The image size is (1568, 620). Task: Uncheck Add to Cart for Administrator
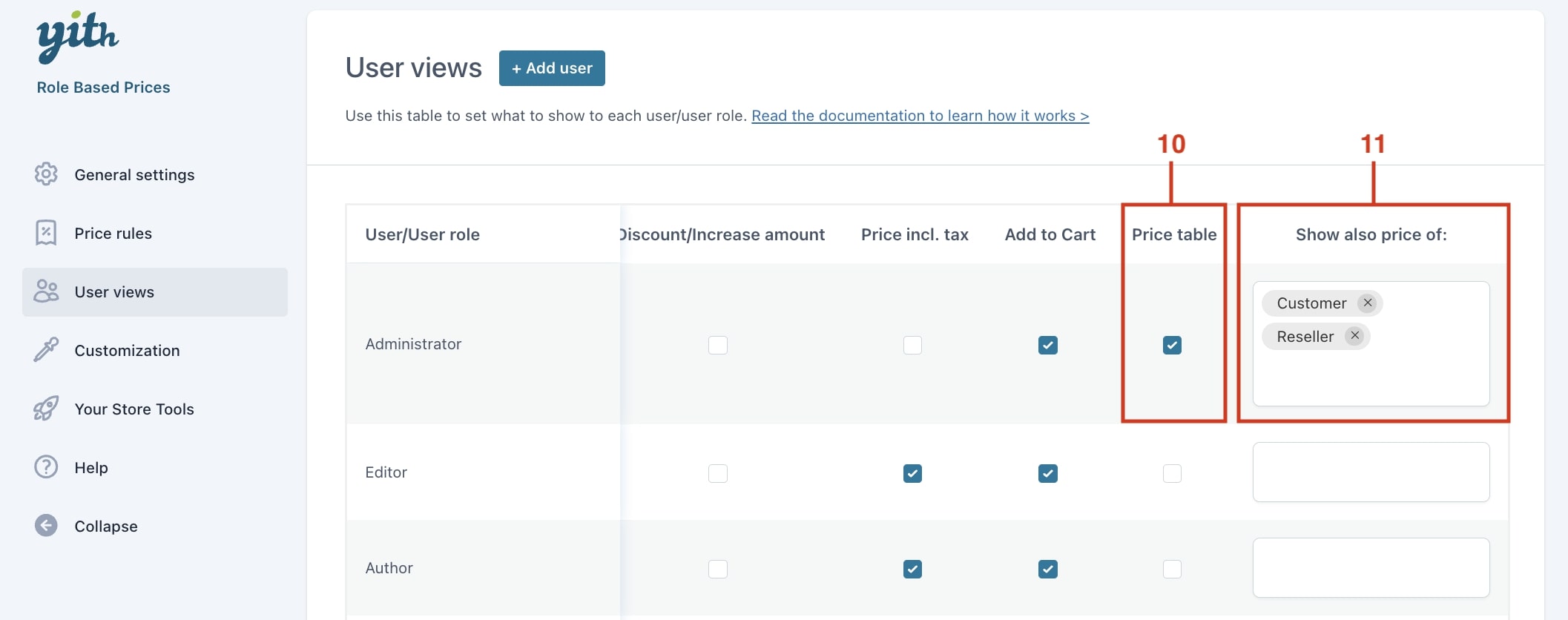[1048, 345]
